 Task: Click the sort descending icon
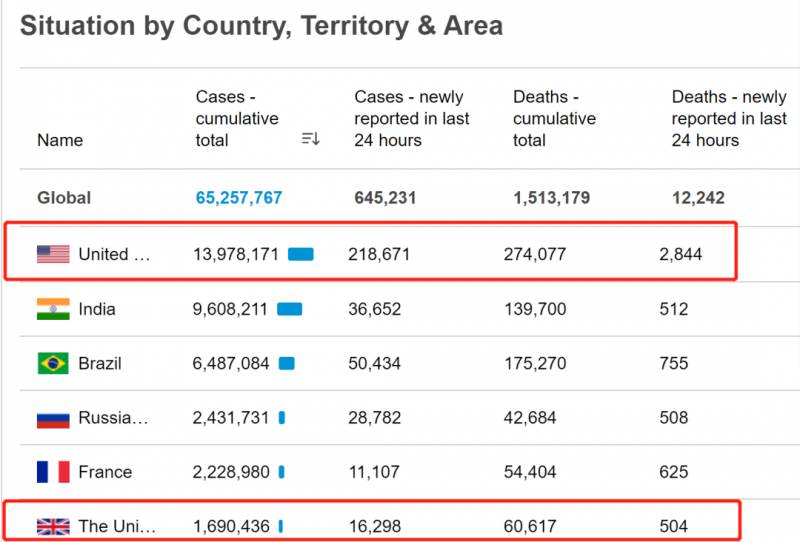click(310, 140)
